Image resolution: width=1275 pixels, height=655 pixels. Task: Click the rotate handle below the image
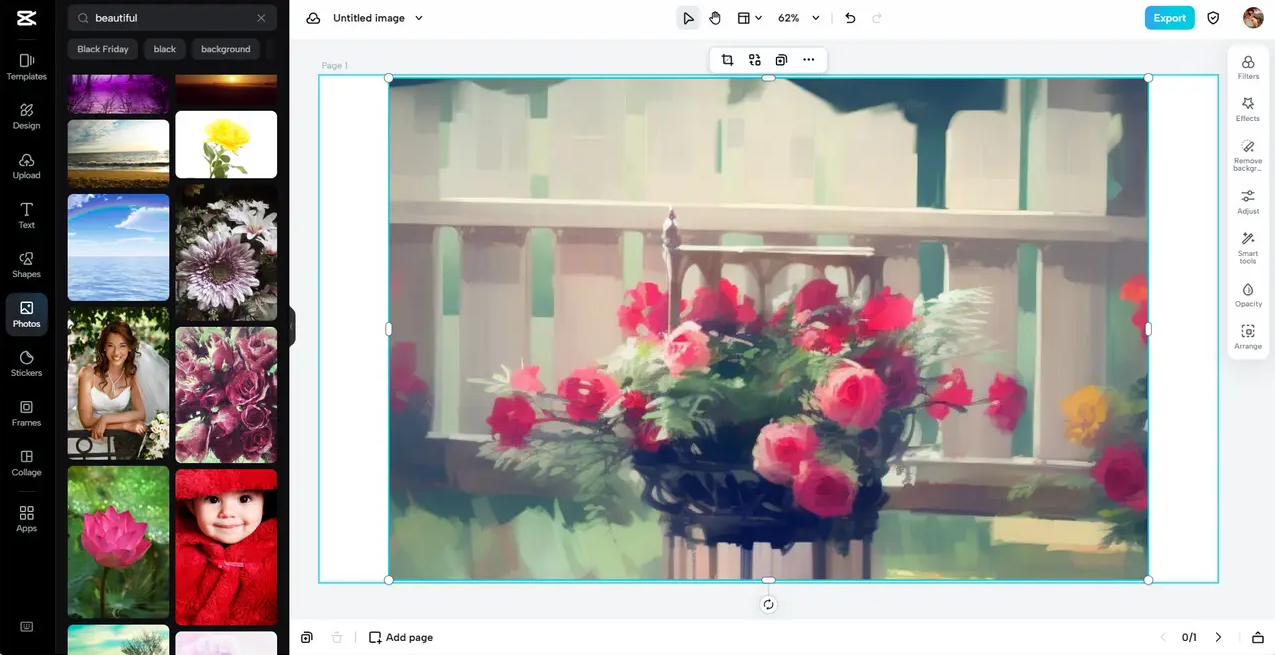[x=768, y=604]
